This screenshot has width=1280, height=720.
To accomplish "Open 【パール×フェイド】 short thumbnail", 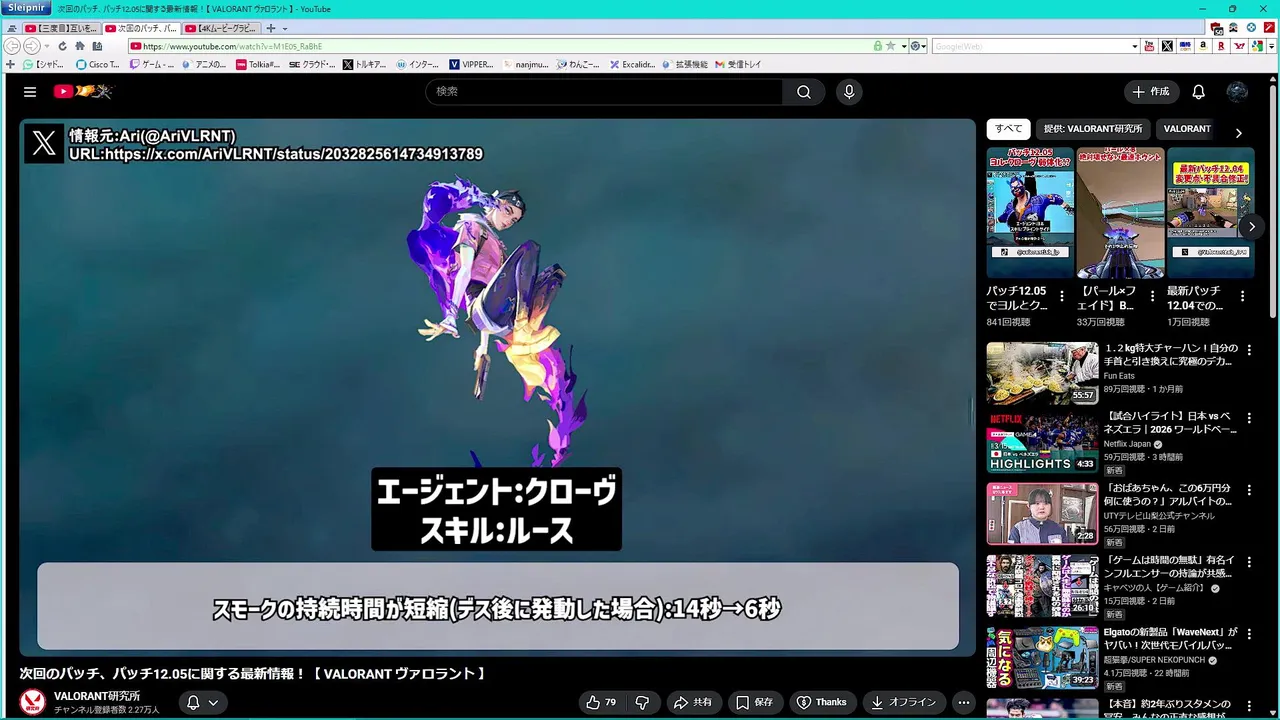I will 1120,213.
